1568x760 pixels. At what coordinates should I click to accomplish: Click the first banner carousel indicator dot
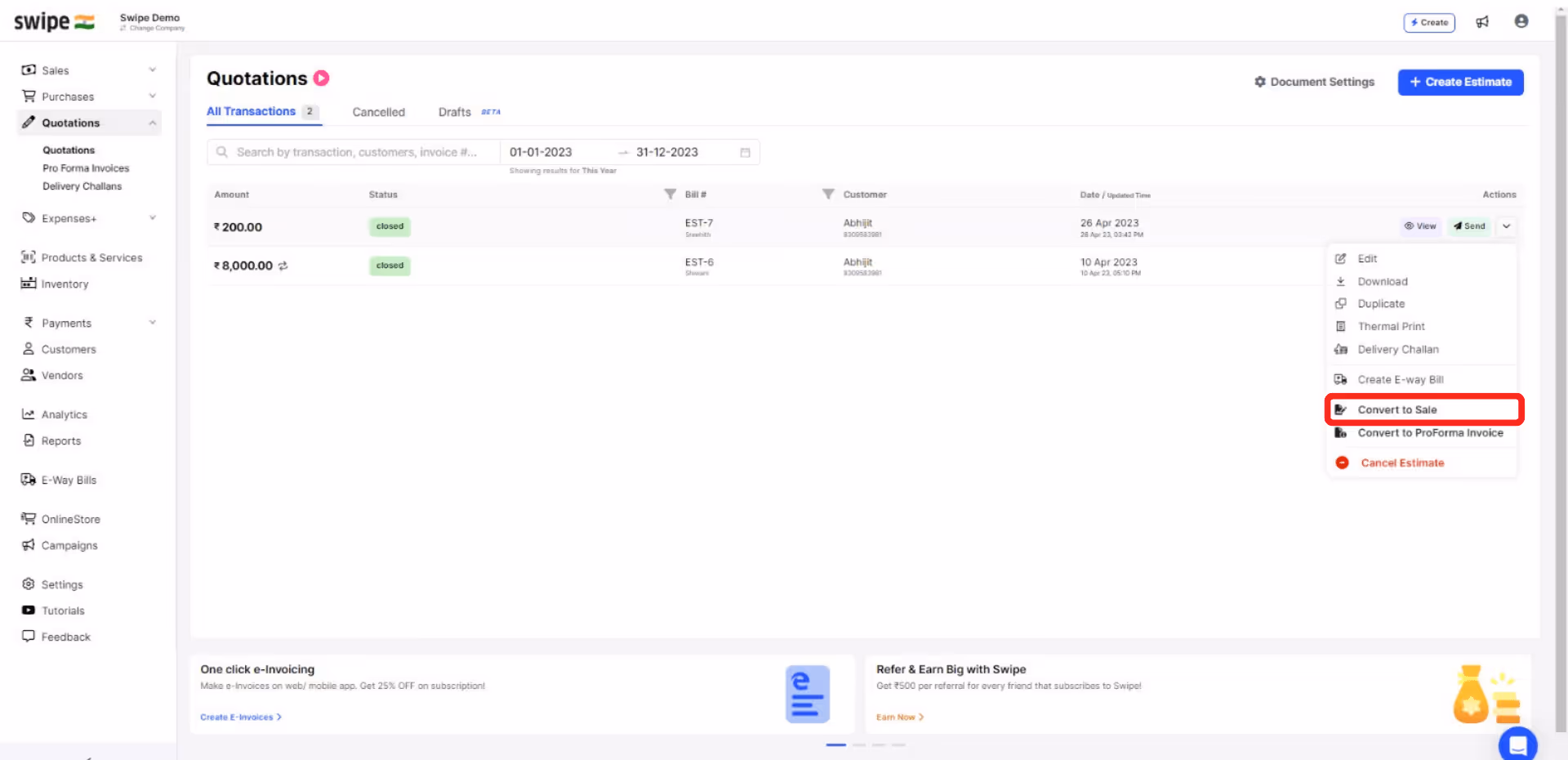836,745
